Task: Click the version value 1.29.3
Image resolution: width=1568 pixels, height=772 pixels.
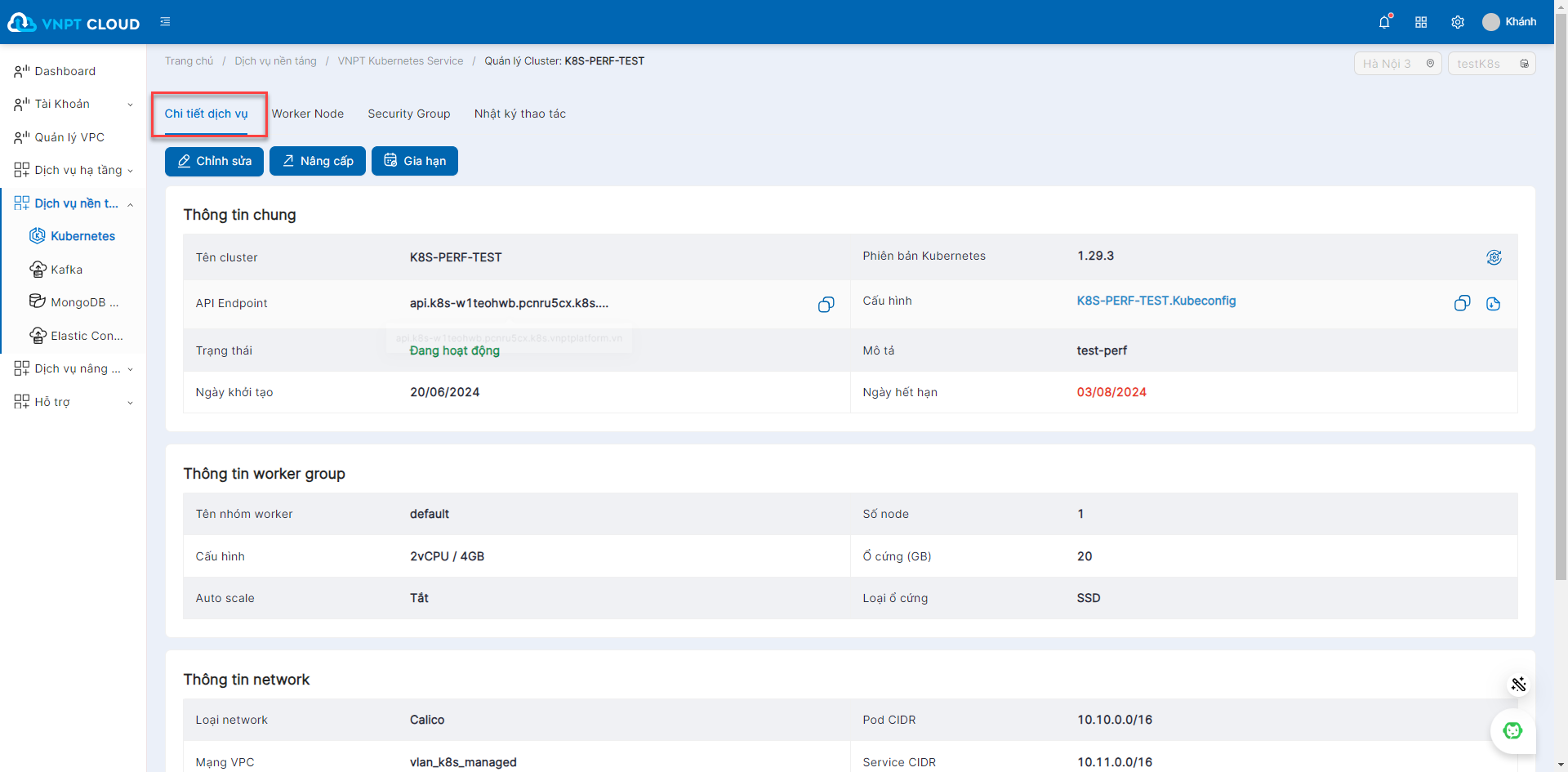Action: click(x=1095, y=256)
